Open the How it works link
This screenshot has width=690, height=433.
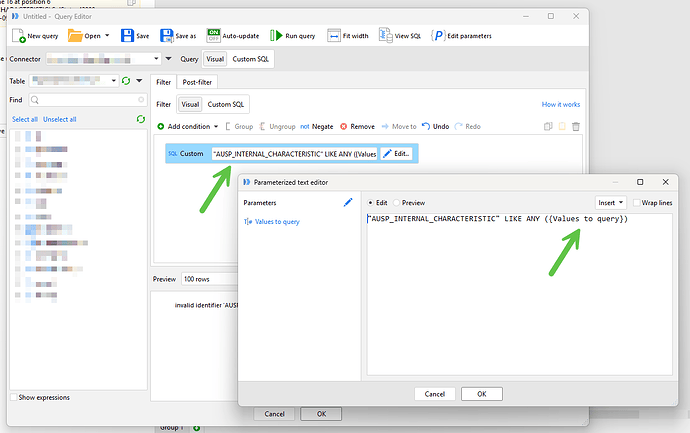[561, 104]
